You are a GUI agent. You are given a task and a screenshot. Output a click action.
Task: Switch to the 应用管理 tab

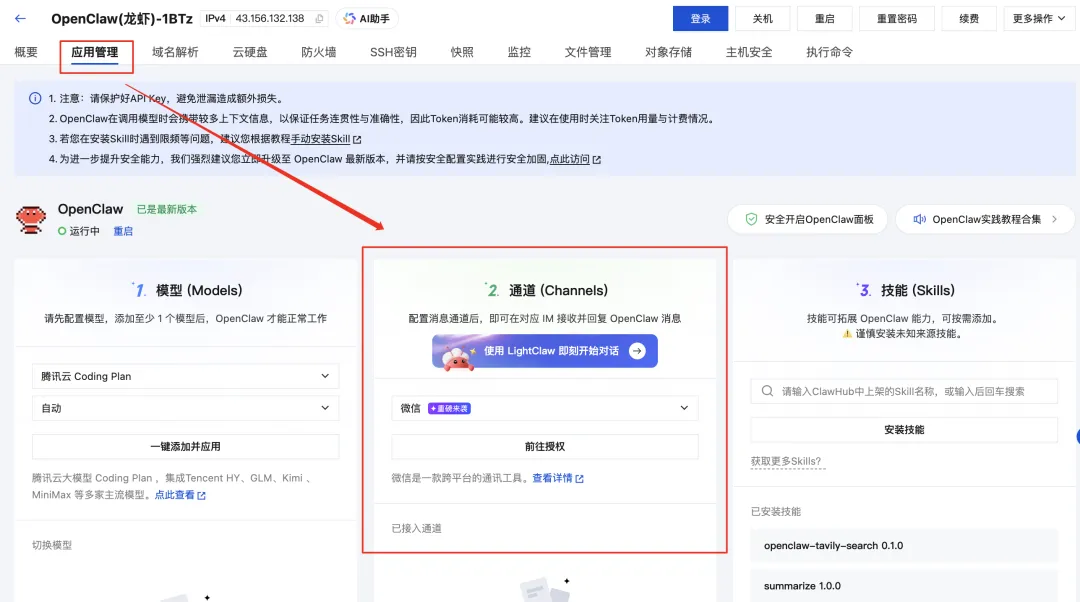click(x=94, y=52)
